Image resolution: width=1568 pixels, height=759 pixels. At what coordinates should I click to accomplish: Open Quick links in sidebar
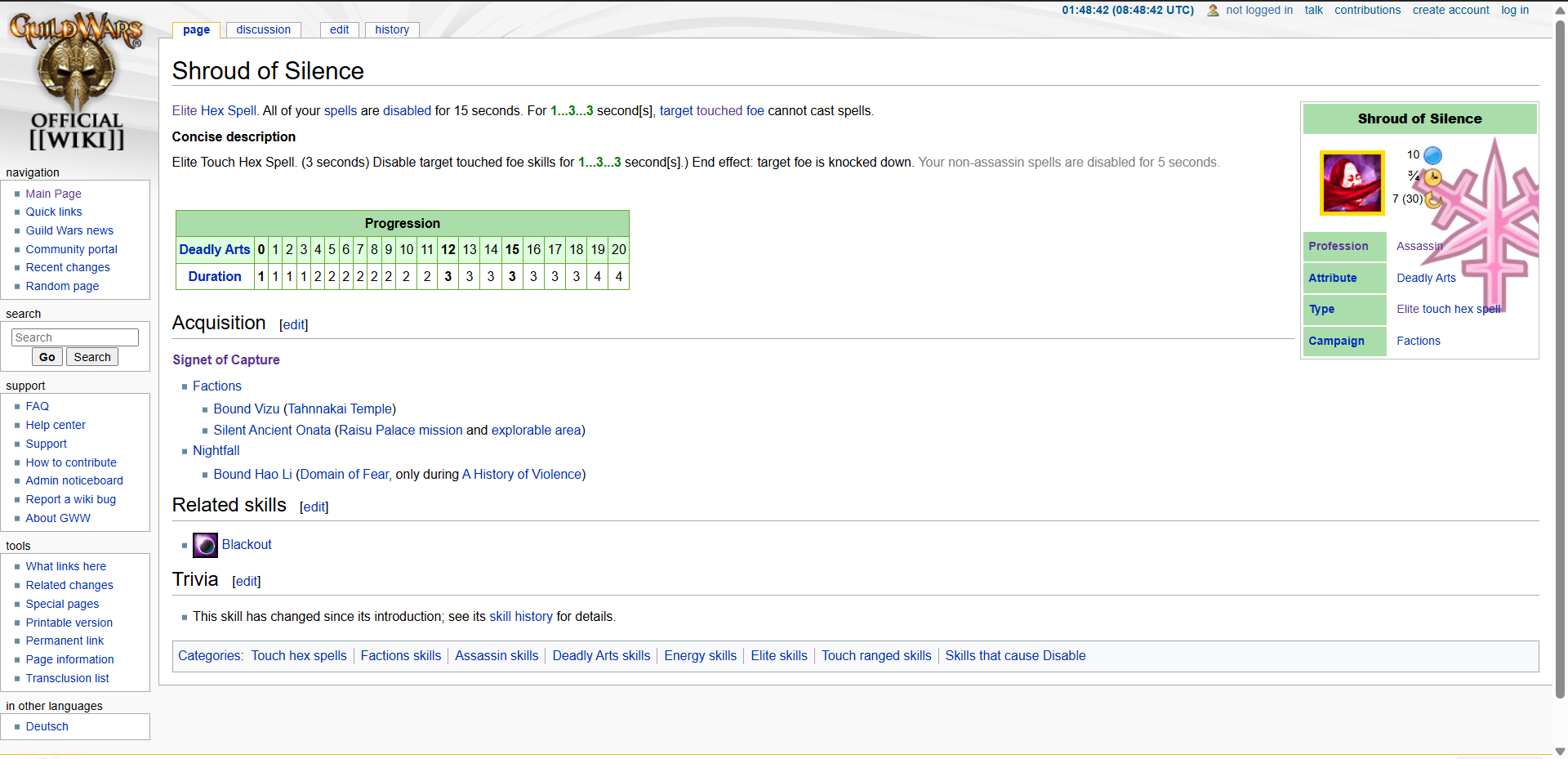(53, 212)
